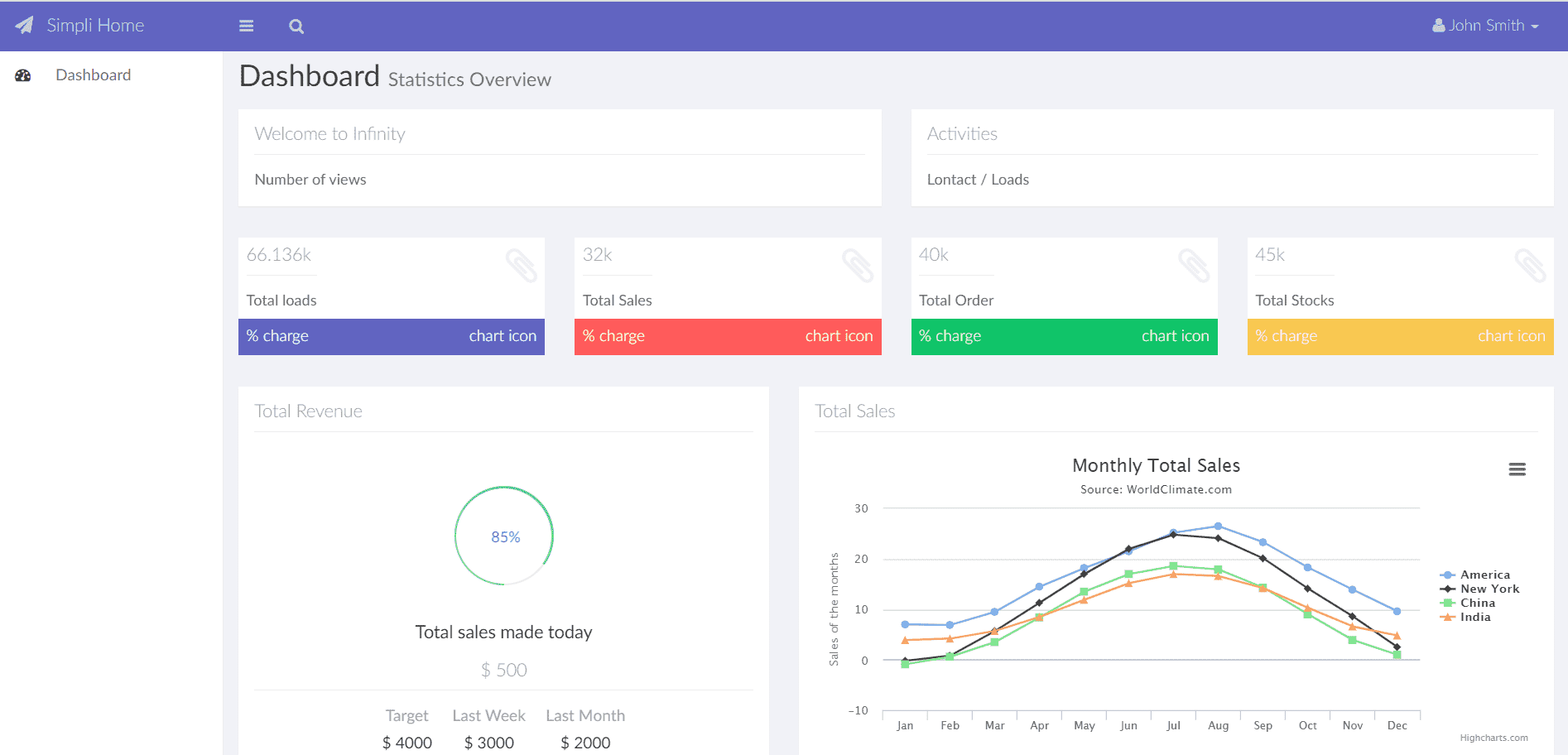
Task: Open the Highcharts chart context menu
Action: click(1517, 469)
